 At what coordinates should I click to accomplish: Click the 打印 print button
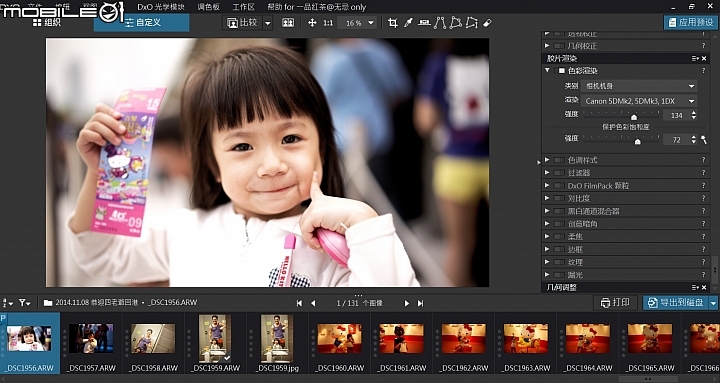coord(615,303)
